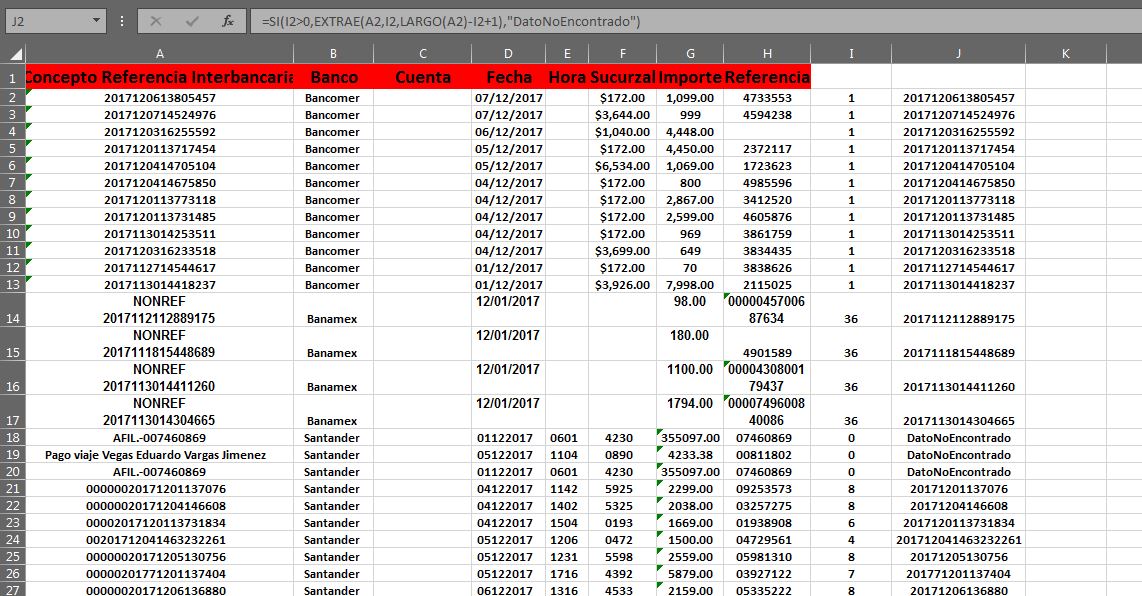Select column F header

[623, 53]
